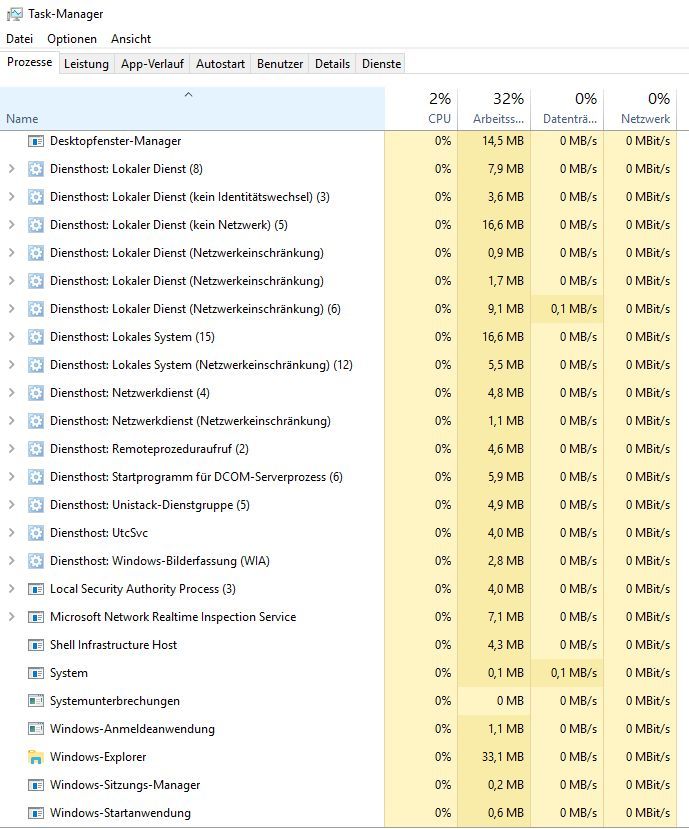Expand Diensthost: Lokaler Dienst (kein Identitätswechsel) (3)
The image size is (689, 829).
[x=11, y=197]
